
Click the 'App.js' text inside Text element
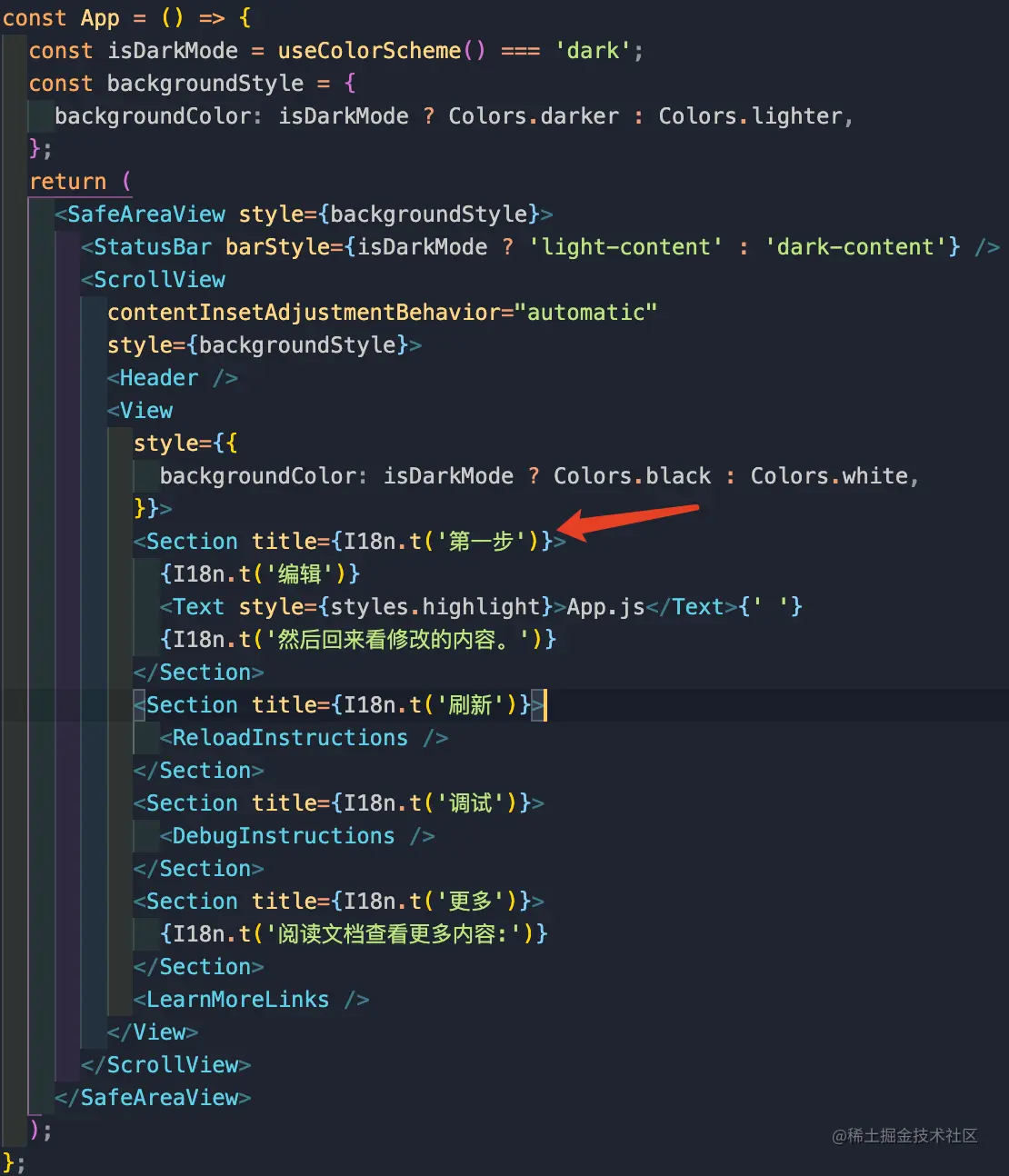click(x=606, y=607)
